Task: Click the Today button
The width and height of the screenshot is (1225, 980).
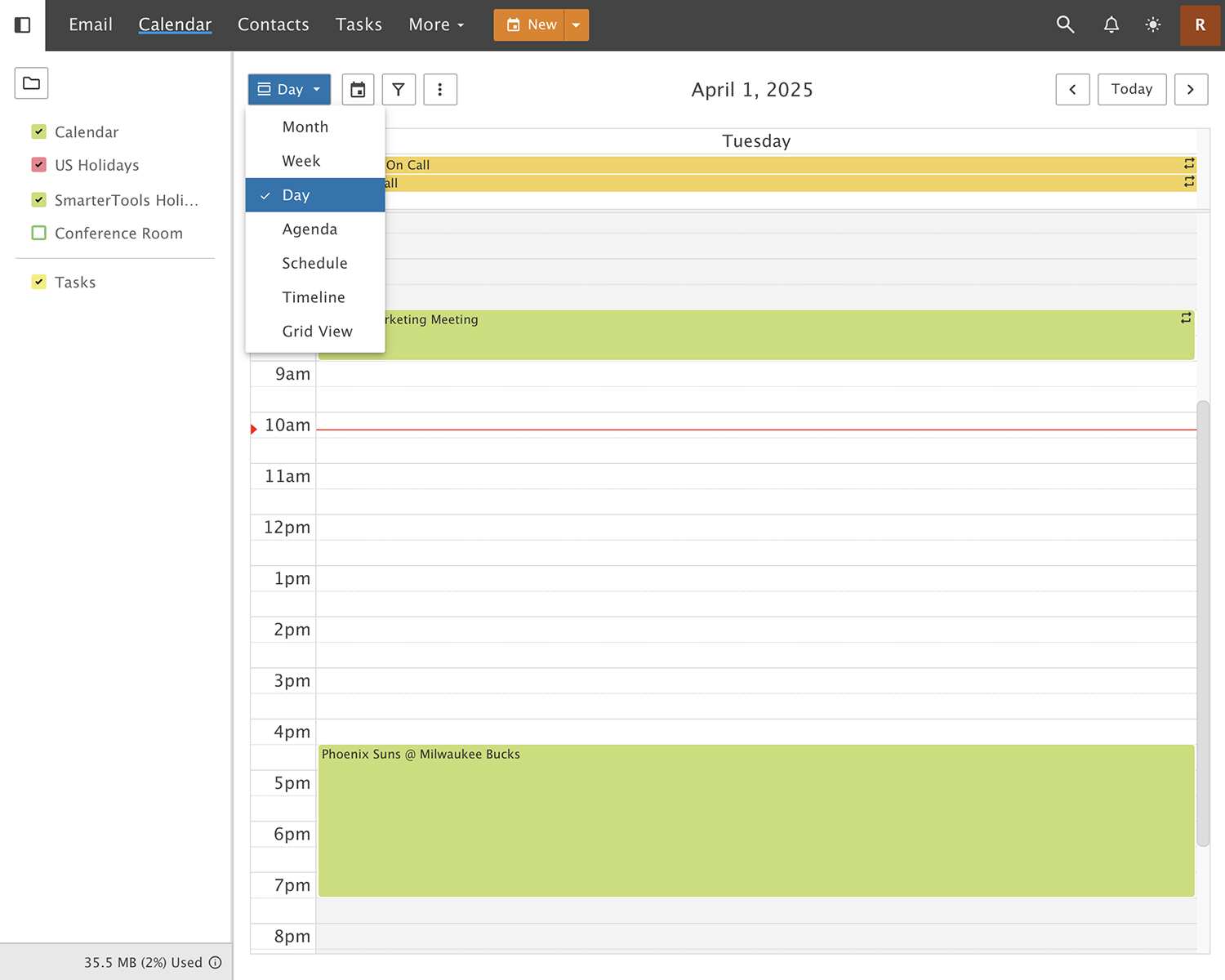Action: tap(1131, 90)
